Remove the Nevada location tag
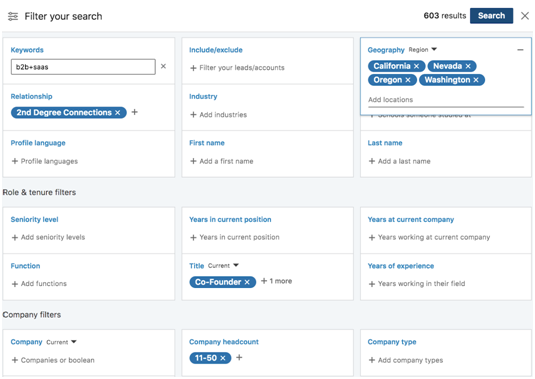Screen dimensions: 535x379 [468, 66]
